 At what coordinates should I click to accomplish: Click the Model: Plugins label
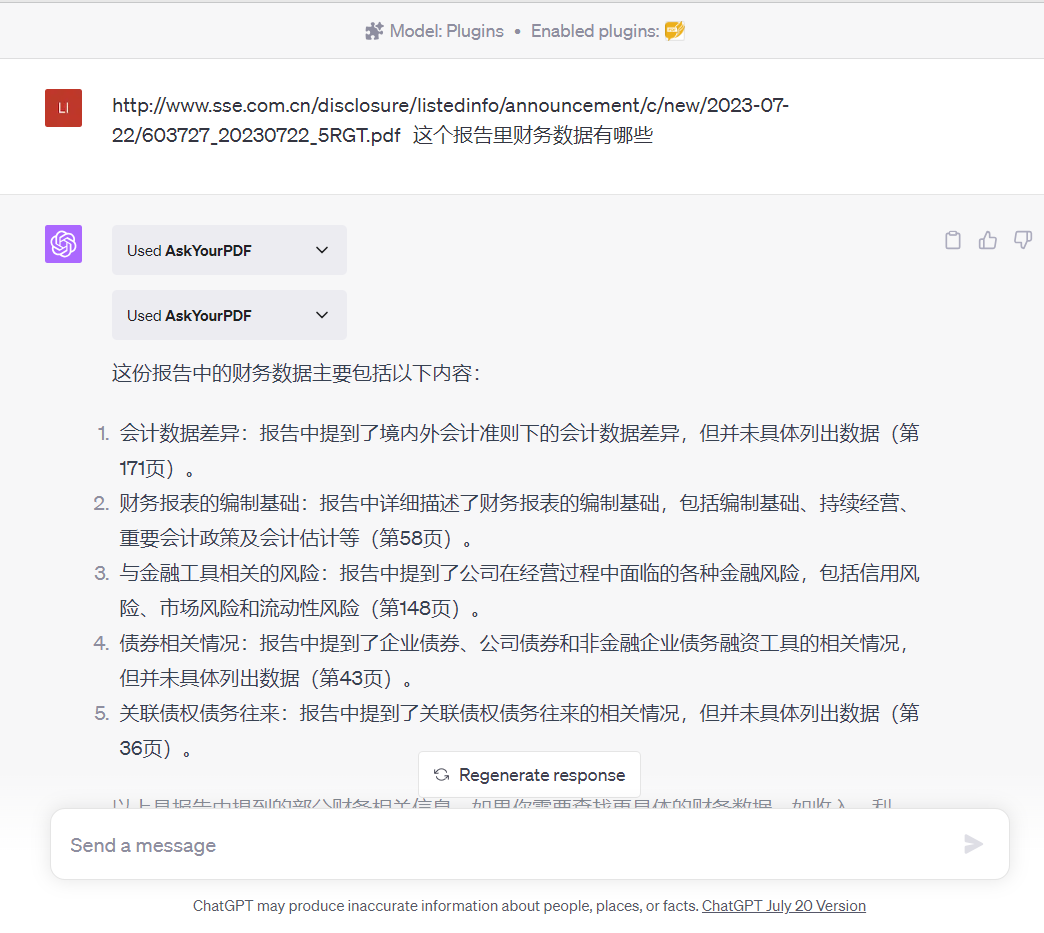(447, 31)
